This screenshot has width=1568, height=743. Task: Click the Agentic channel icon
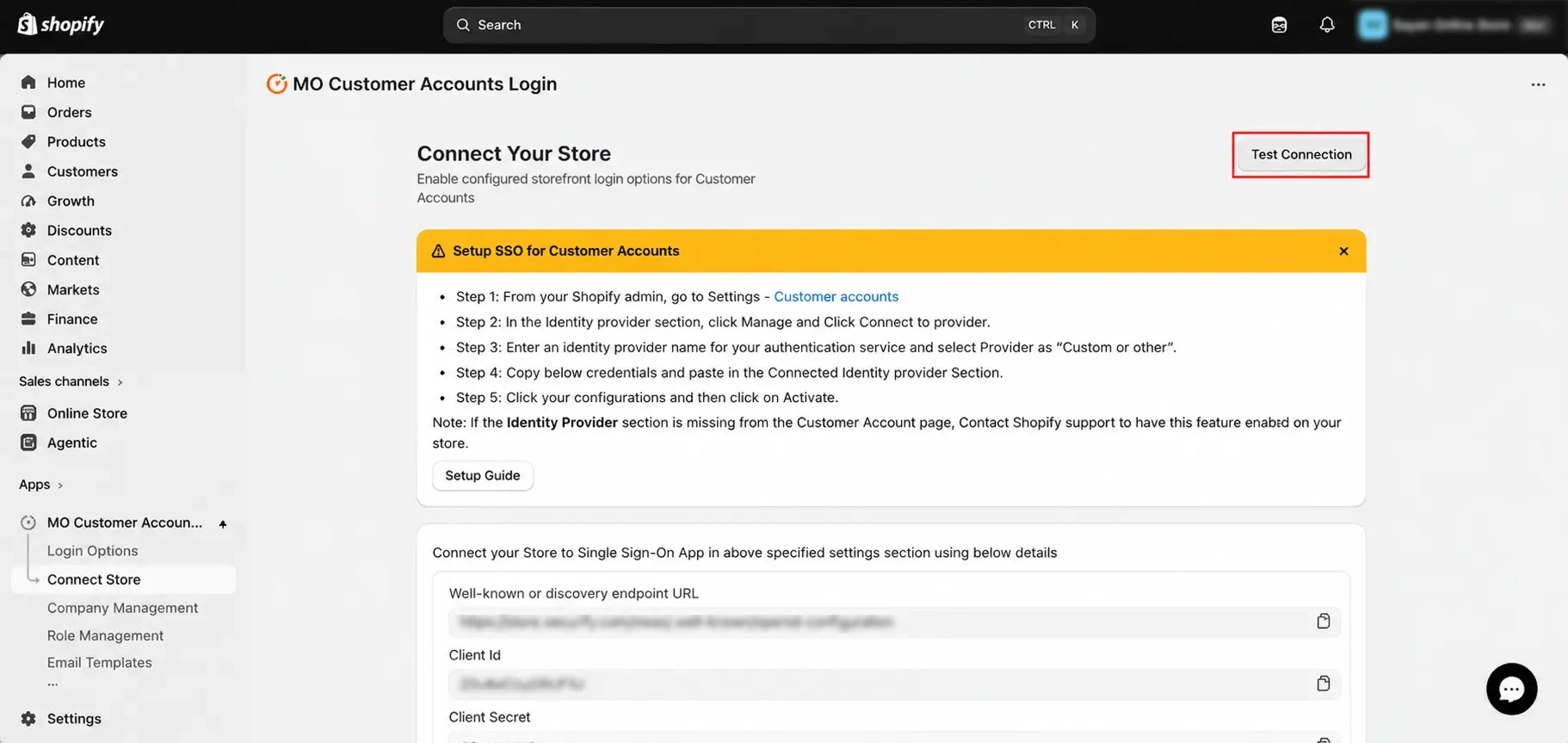point(28,443)
